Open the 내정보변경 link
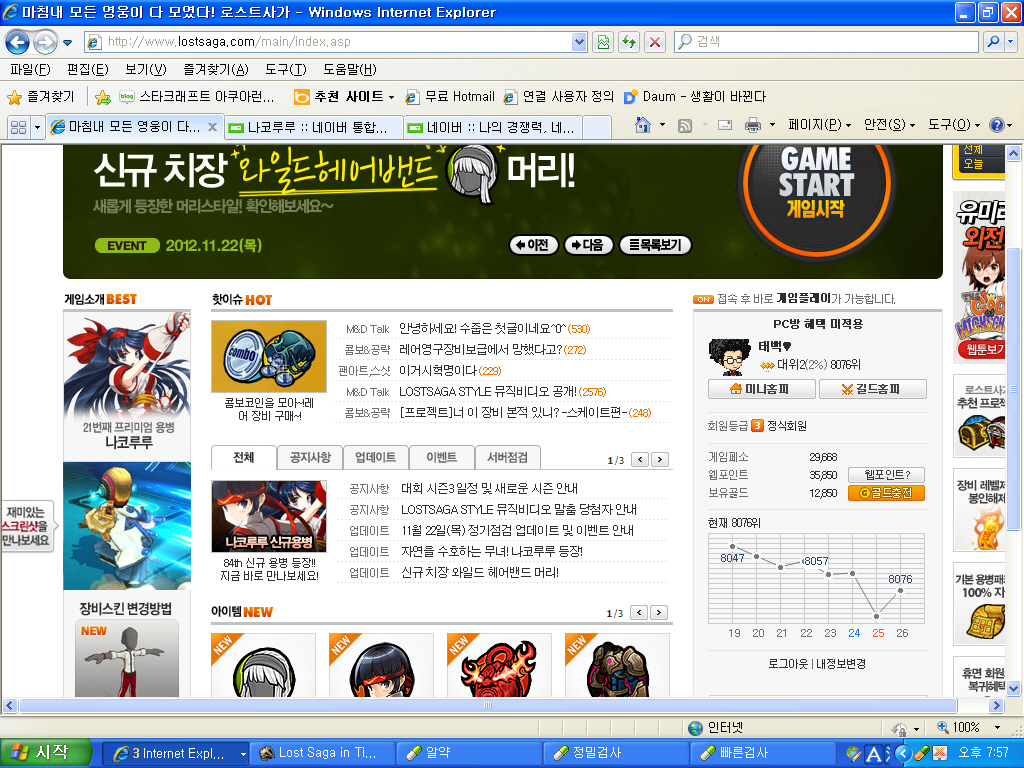1024x768 pixels. (x=840, y=664)
